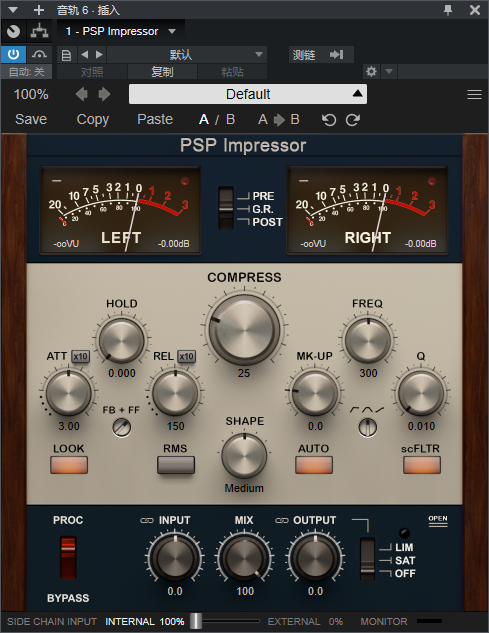489x633 pixels.
Task: Open the gear settings icon
Action: 371,72
